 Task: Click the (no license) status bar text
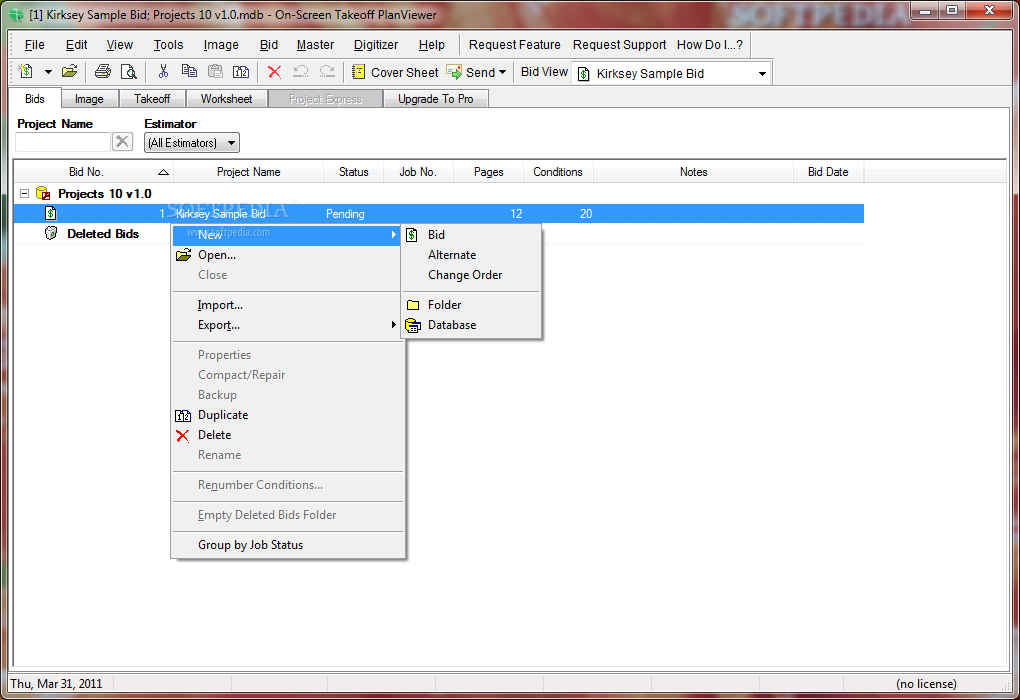pos(926,684)
